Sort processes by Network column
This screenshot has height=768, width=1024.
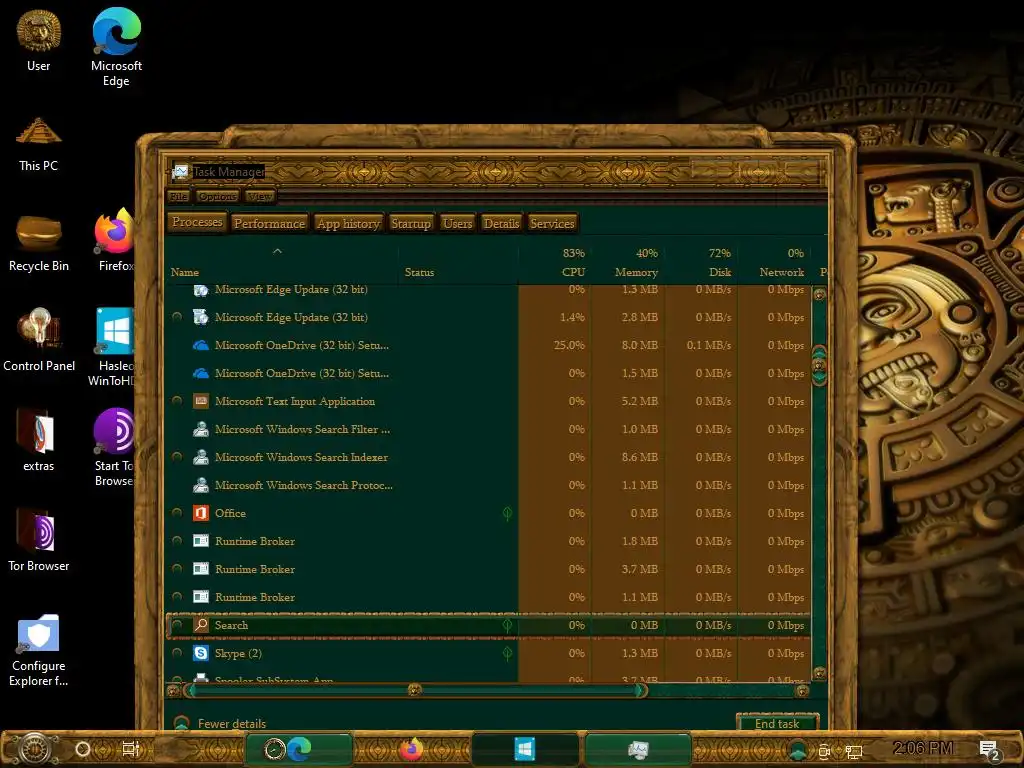tap(774, 263)
